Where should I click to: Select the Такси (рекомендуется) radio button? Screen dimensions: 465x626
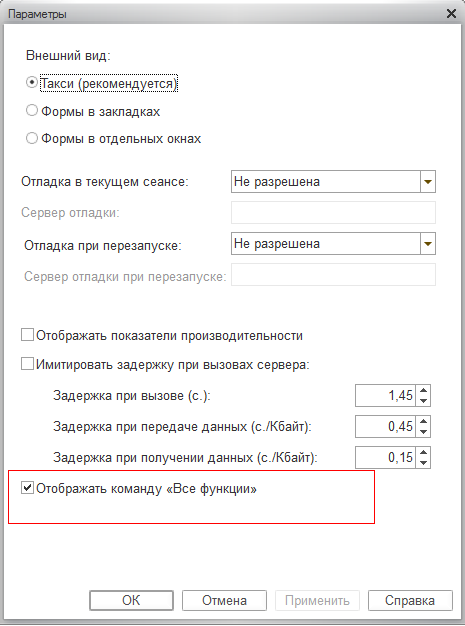[32, 83]
